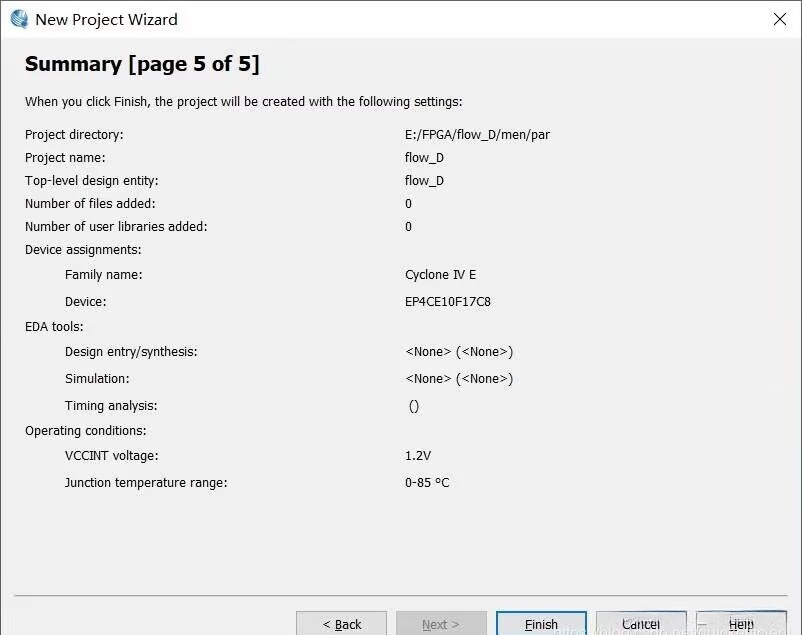Click the Simulation: label
This screenshot has height=635, width=802.
[x=97, y=379]
